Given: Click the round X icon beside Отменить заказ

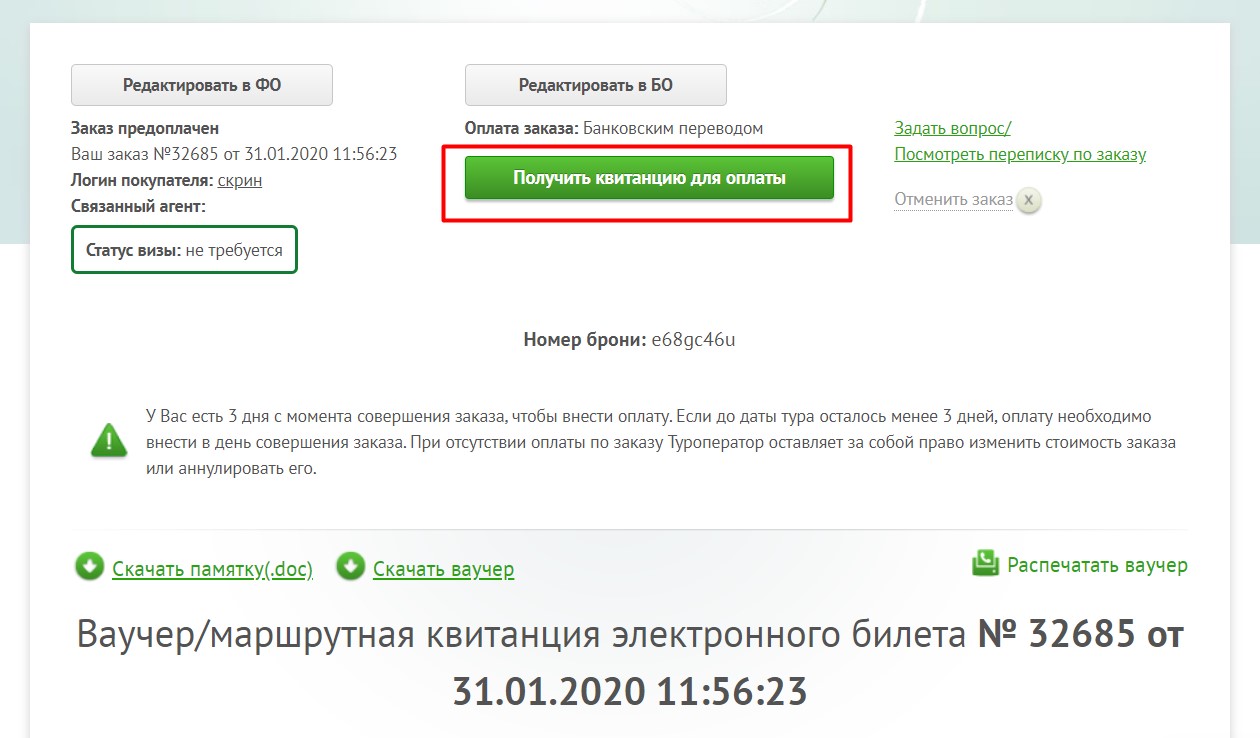Looking at the screenshot, I should [x=1030, y=200].
